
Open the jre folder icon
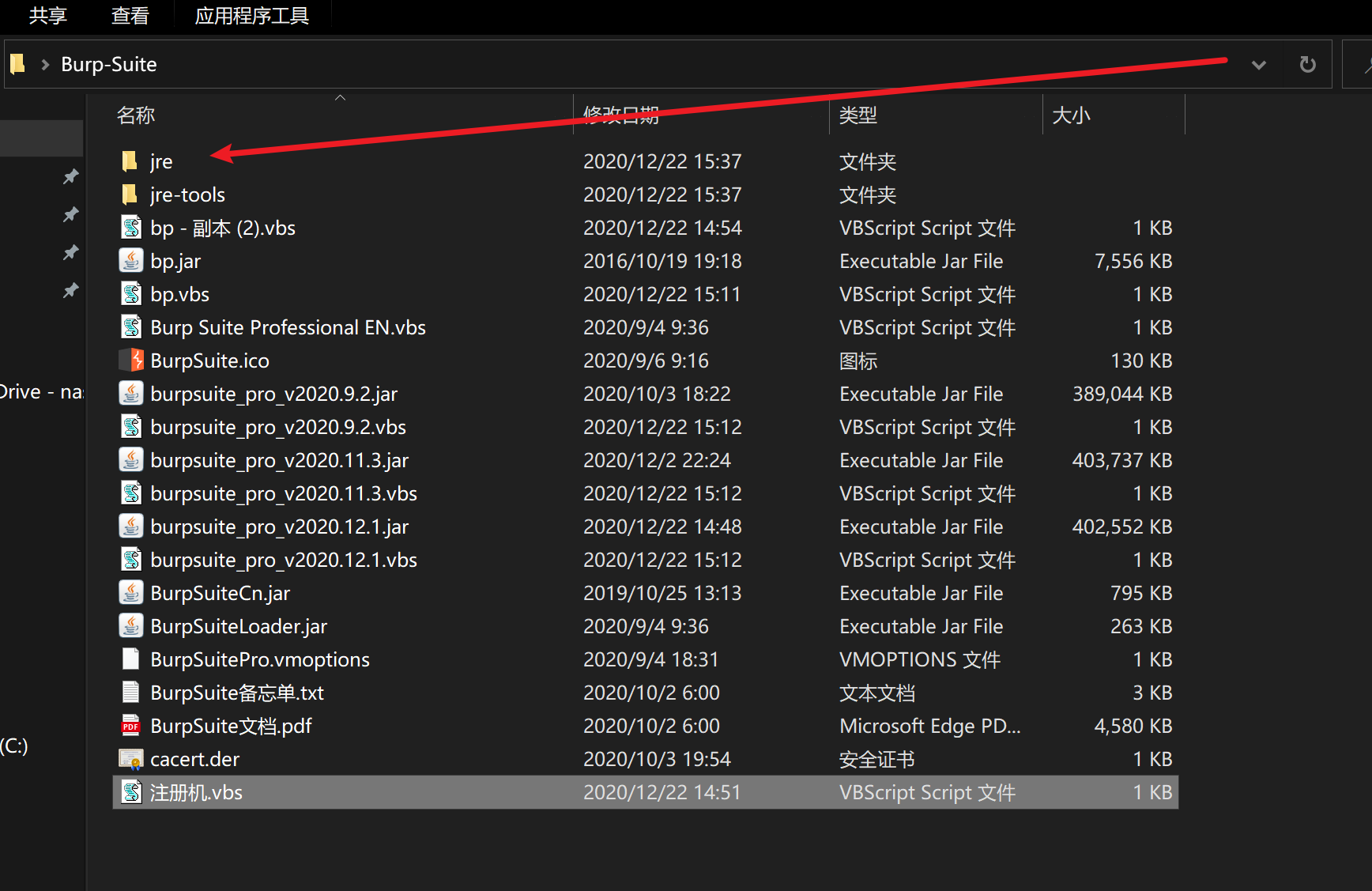click(x=130, y=161)
